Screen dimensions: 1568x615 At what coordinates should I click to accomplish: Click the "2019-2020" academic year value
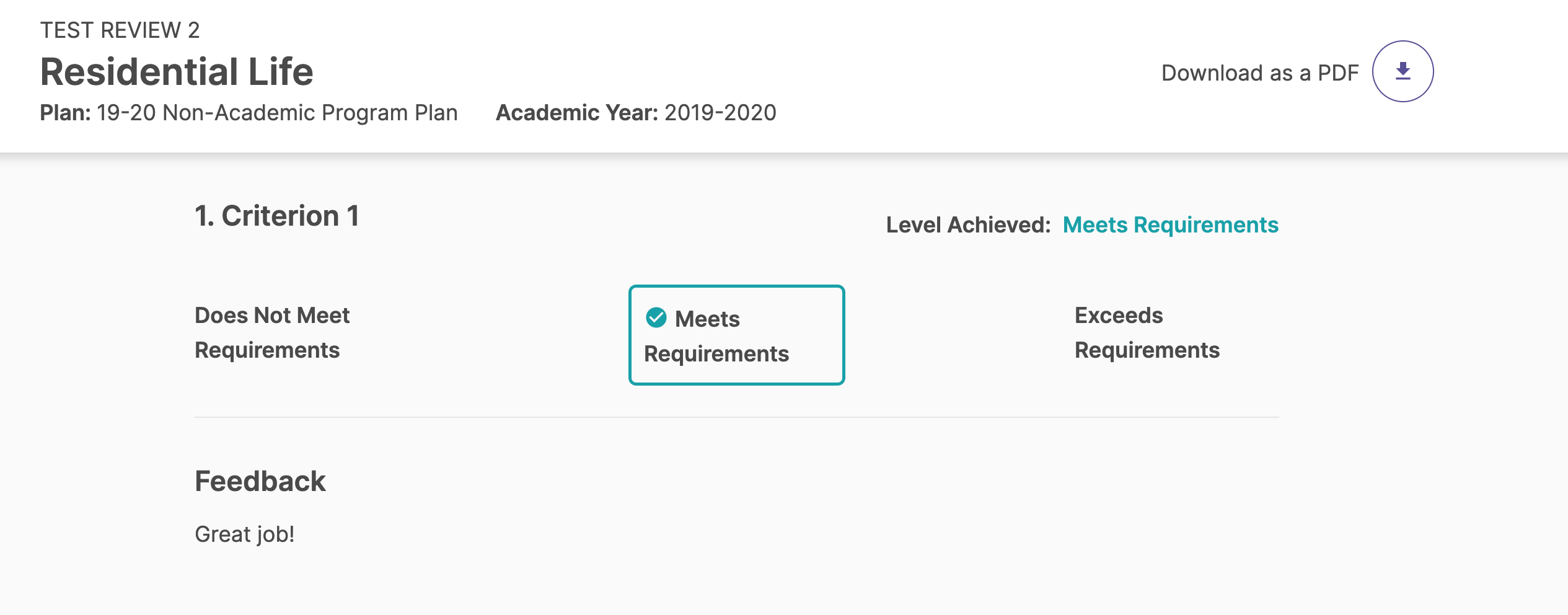[720, 113]
